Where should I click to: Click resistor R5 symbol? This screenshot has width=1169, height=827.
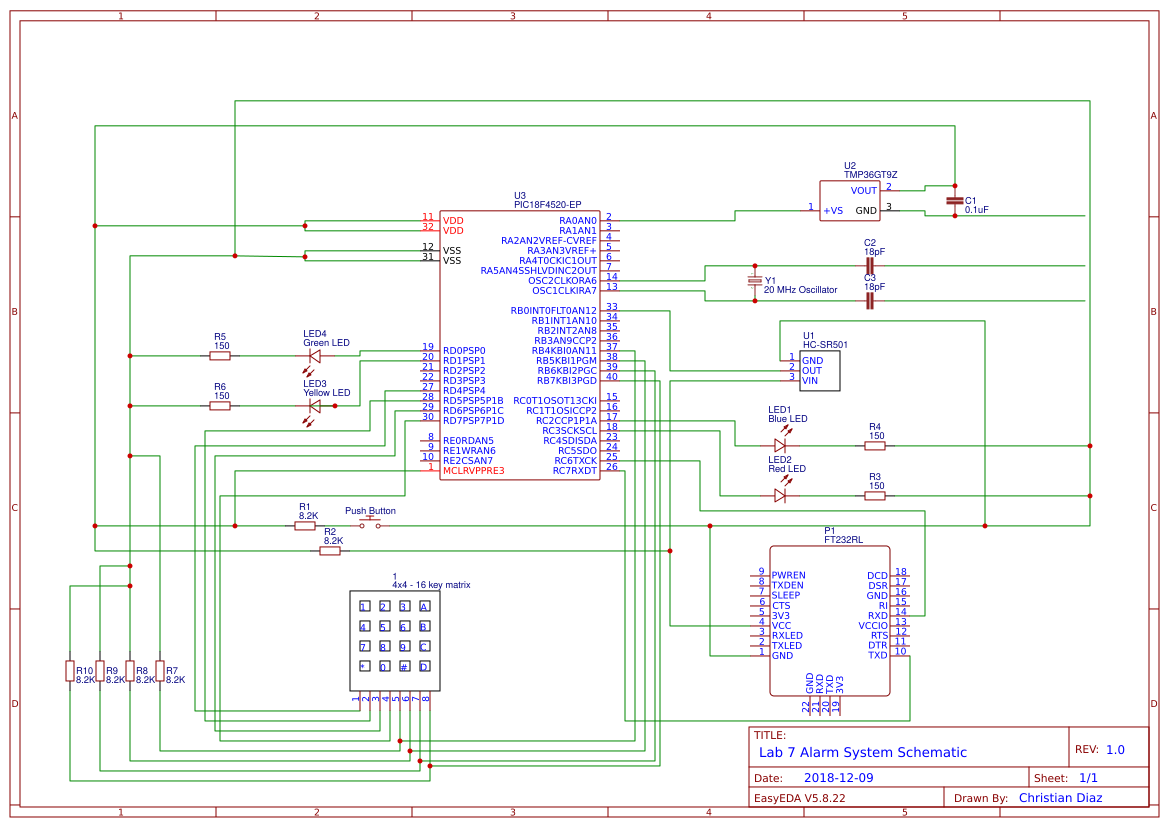point(220,356)
